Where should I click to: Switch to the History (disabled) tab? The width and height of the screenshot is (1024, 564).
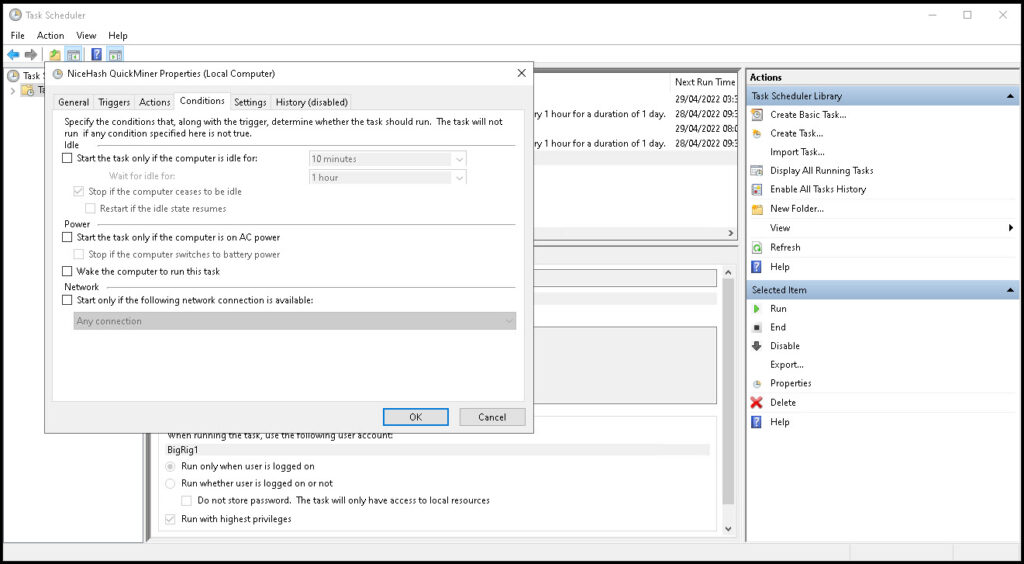tap(312, 102)
